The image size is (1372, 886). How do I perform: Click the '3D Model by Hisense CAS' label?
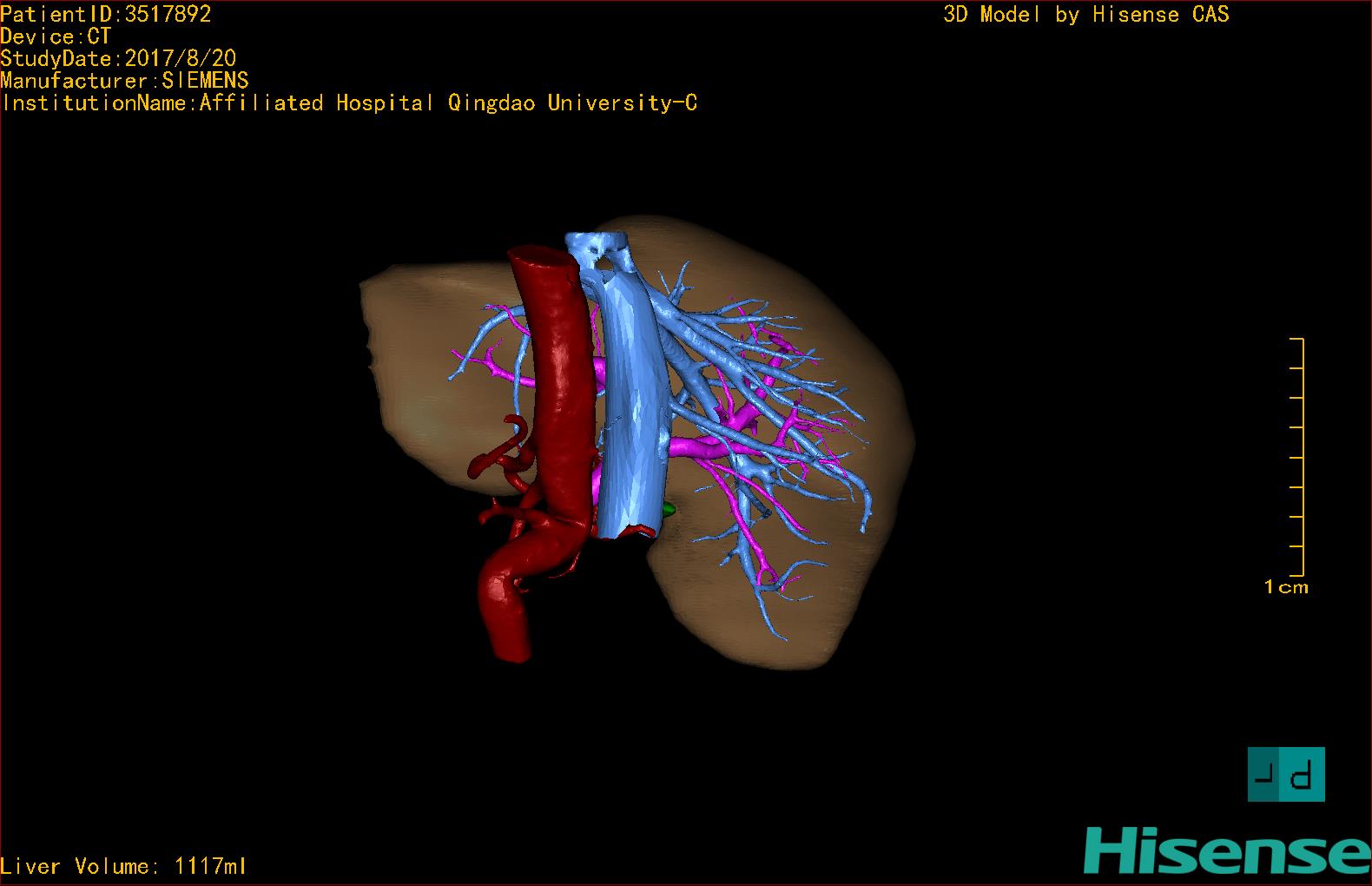coord(1086,15)
